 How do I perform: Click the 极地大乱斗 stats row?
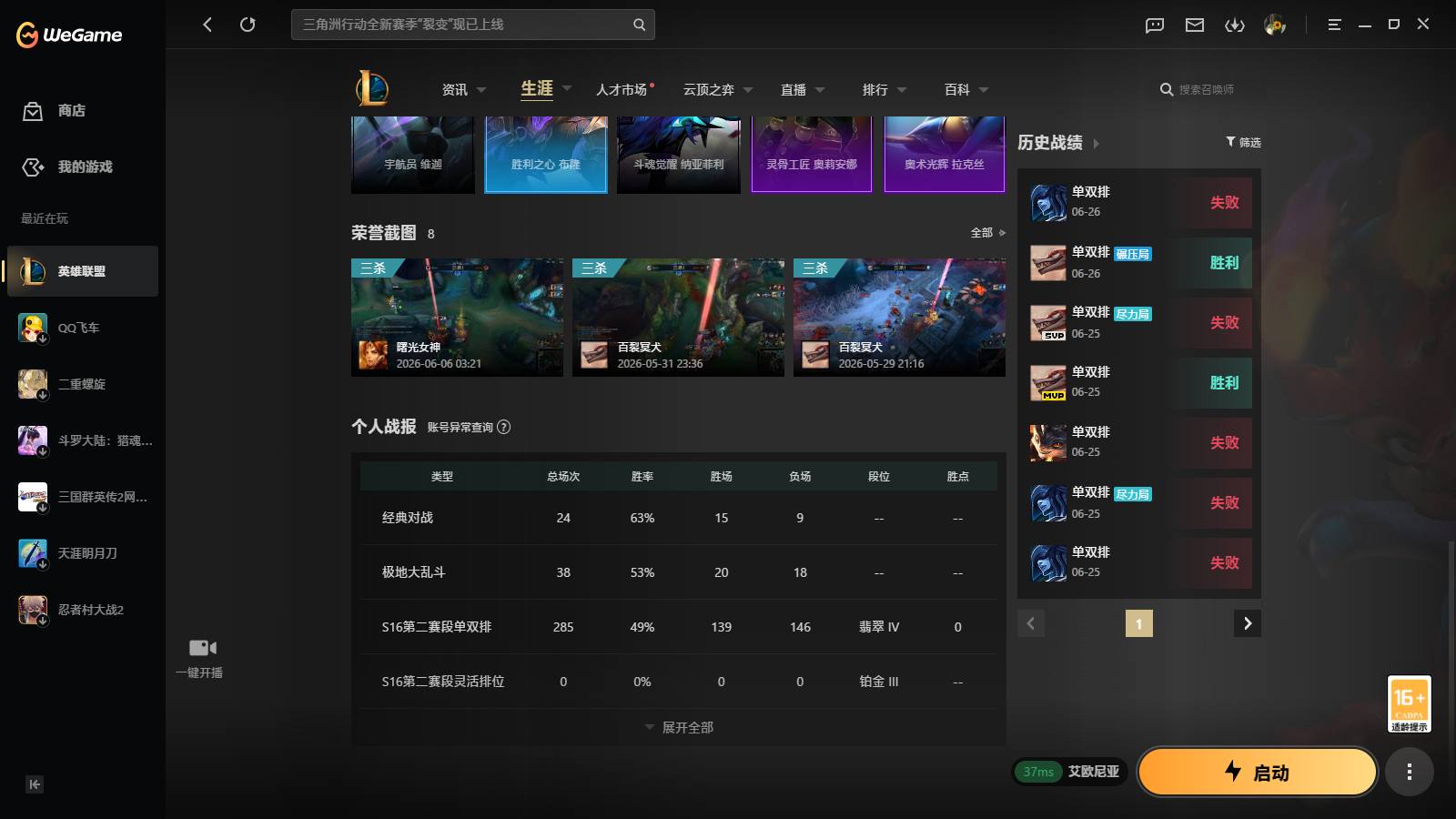679,572
